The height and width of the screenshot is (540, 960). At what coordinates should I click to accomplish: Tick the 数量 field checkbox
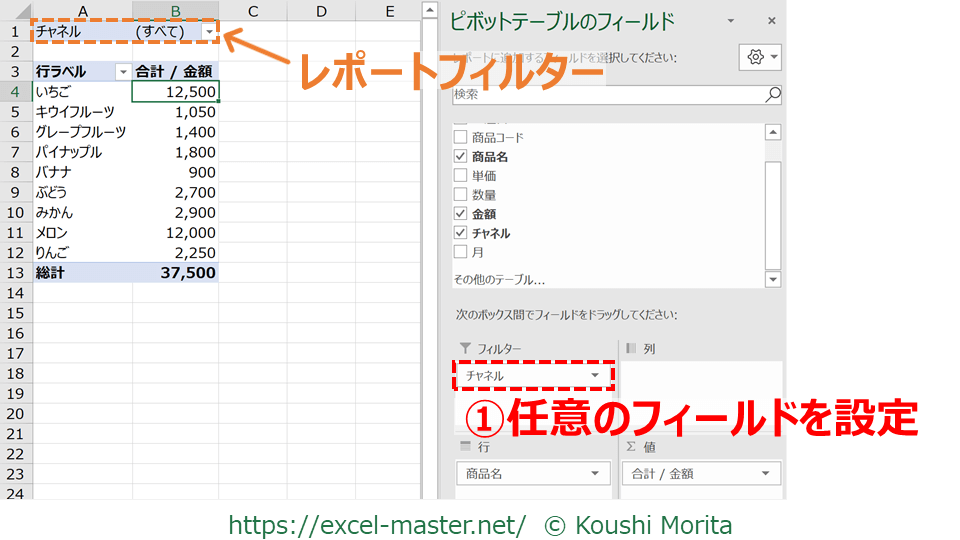(x=460, y=195)
